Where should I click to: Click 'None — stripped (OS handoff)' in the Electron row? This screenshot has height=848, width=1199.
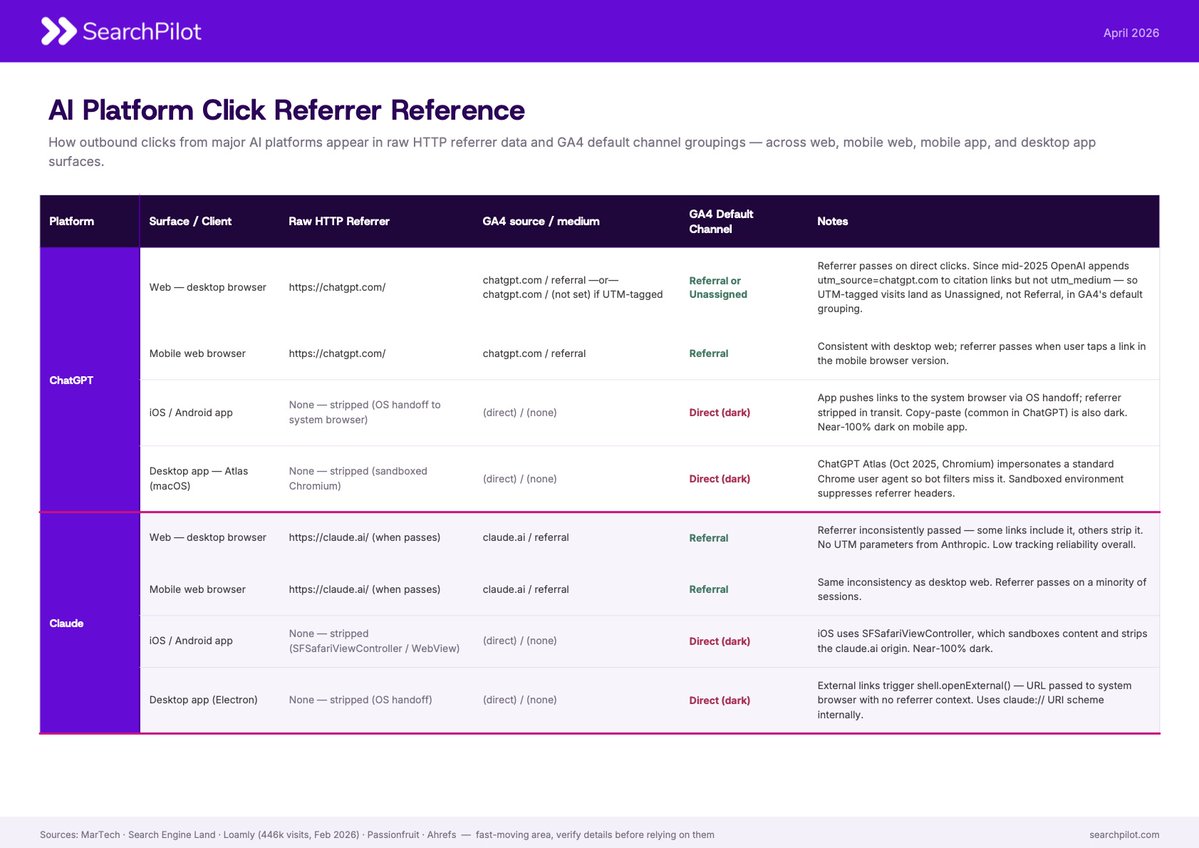click(x=360, y=700)
